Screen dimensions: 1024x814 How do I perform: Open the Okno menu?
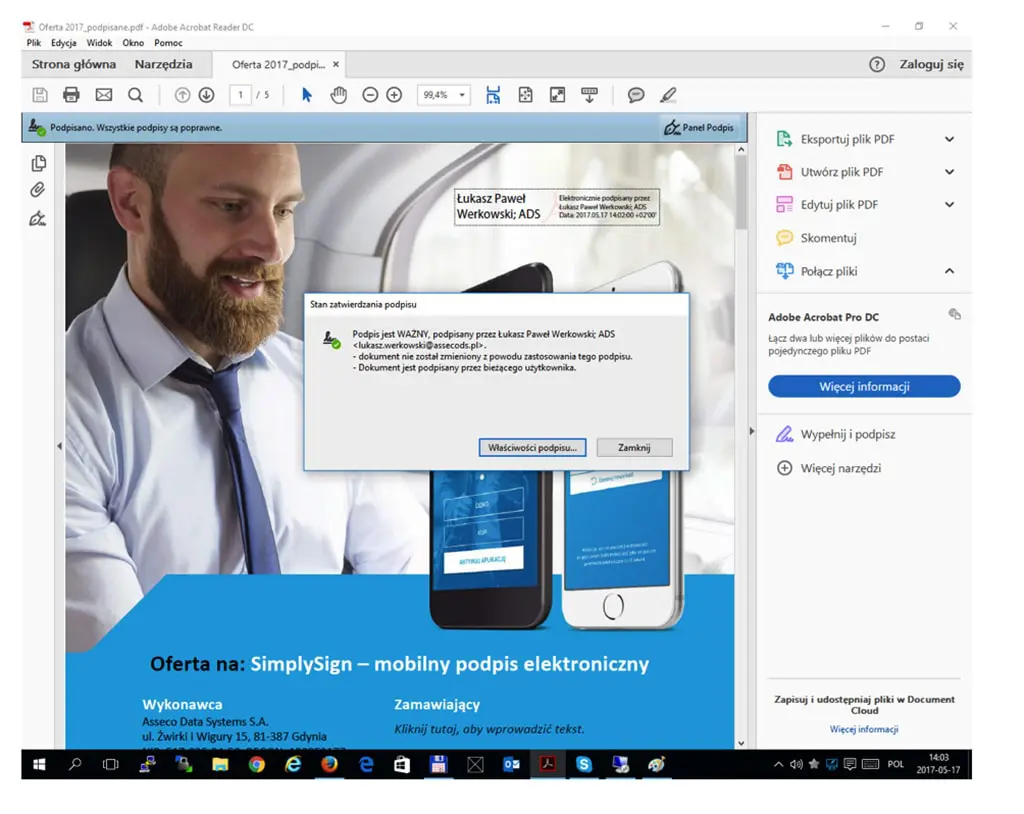133,42
